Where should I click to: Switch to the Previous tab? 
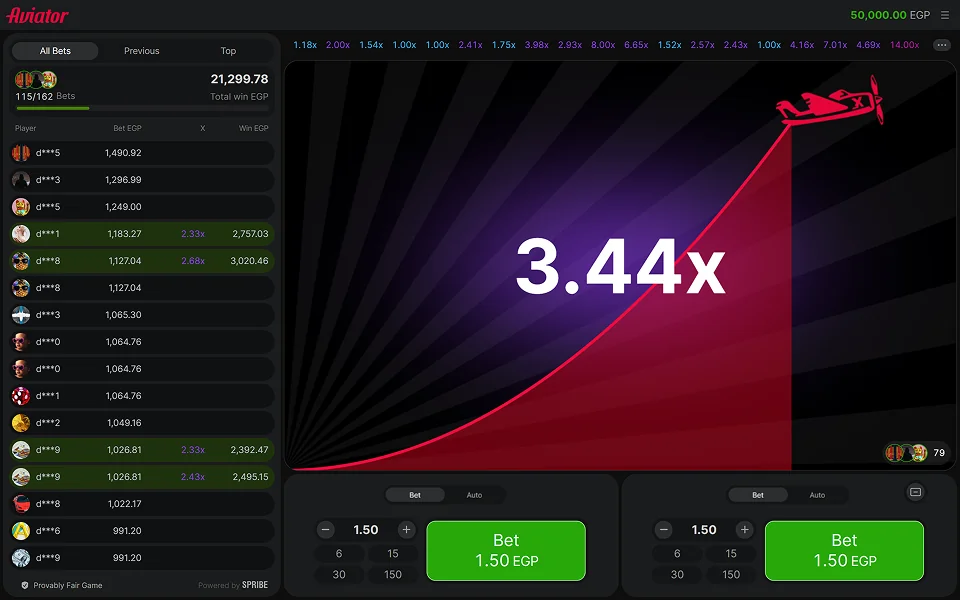[141, 51]
